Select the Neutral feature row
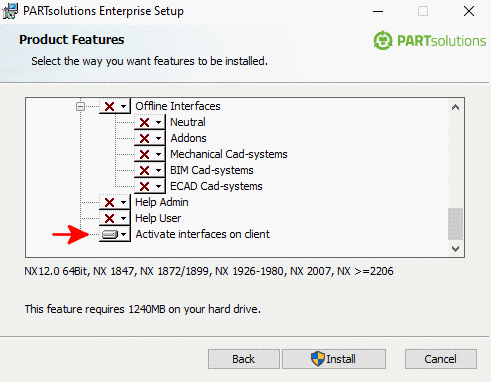 (188, 122)
